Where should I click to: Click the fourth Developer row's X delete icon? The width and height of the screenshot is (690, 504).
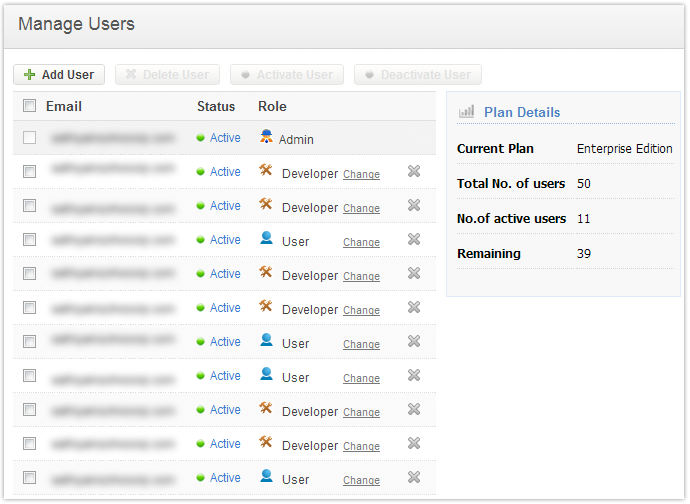[414, 307]
